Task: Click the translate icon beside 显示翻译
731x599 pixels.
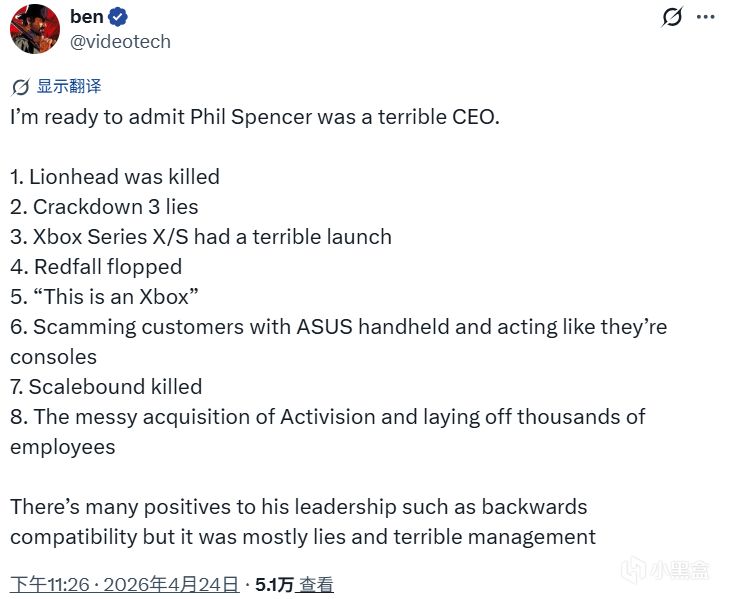Action: pyautogui.click(x=20, y=87)
